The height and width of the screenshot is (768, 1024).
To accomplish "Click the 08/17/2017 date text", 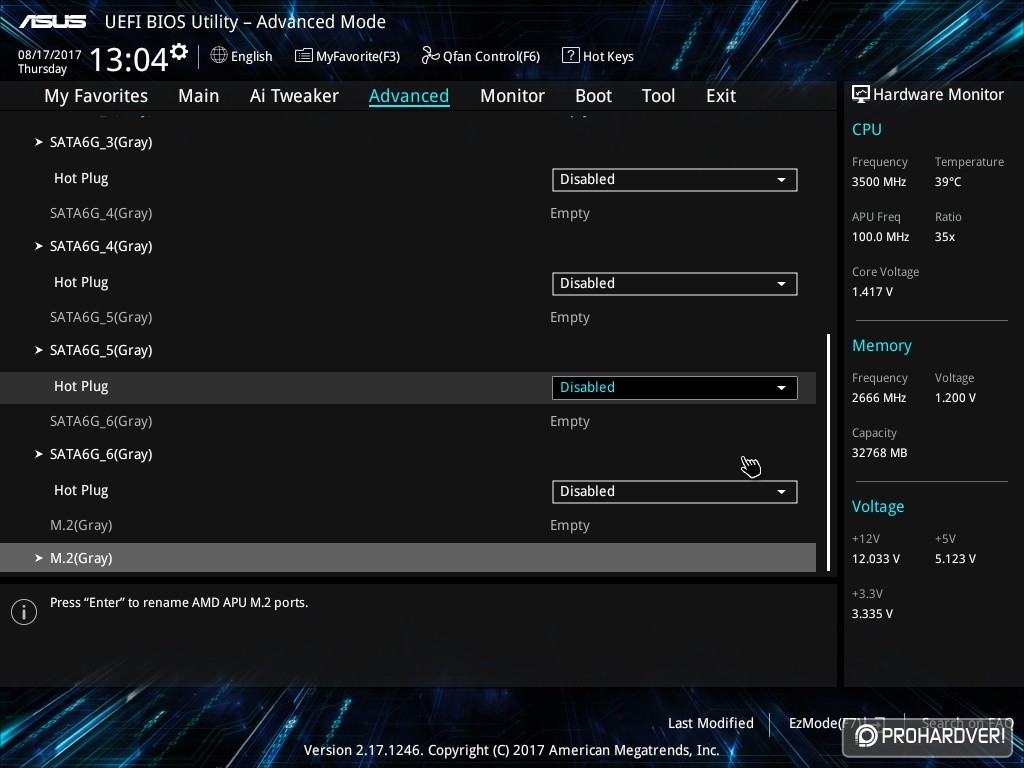I will pos(50,55).
